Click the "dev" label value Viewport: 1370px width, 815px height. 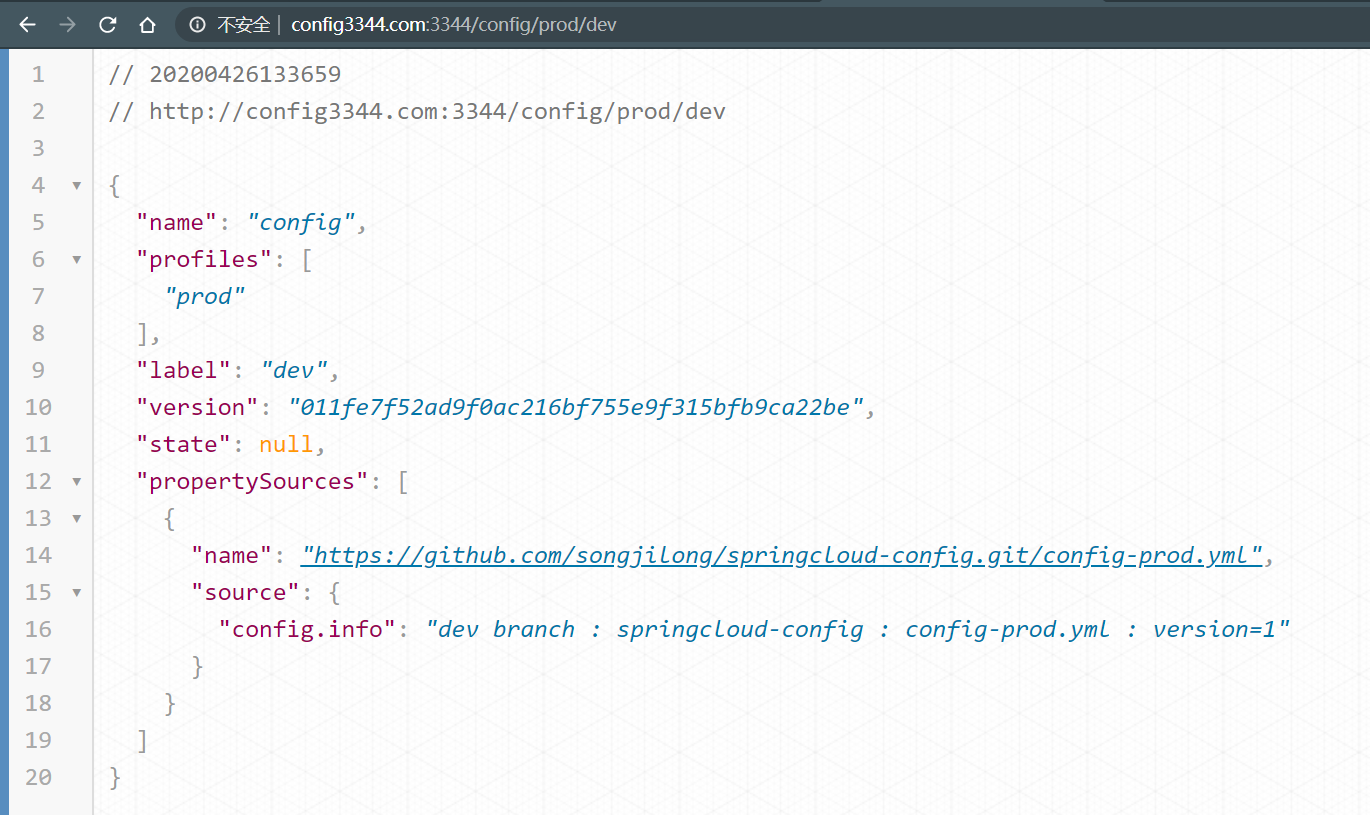[x=294, y=370]
